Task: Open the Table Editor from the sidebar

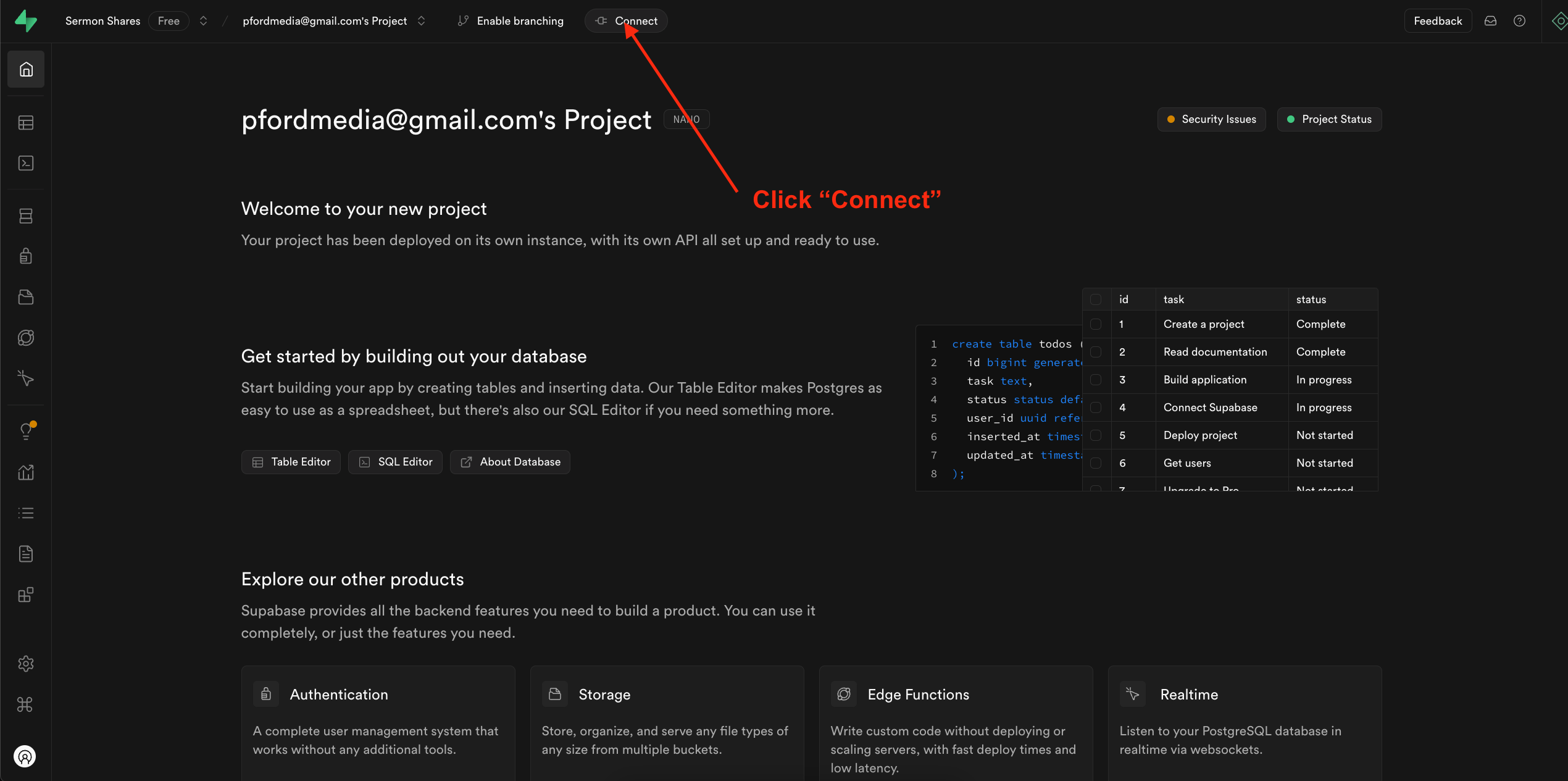Action: [x=25, y=122]
